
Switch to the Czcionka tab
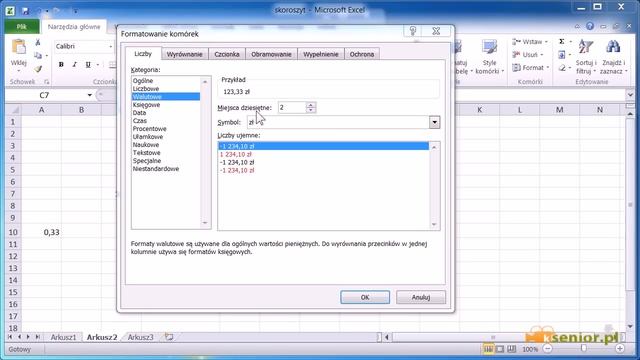[x=227, y=54]
